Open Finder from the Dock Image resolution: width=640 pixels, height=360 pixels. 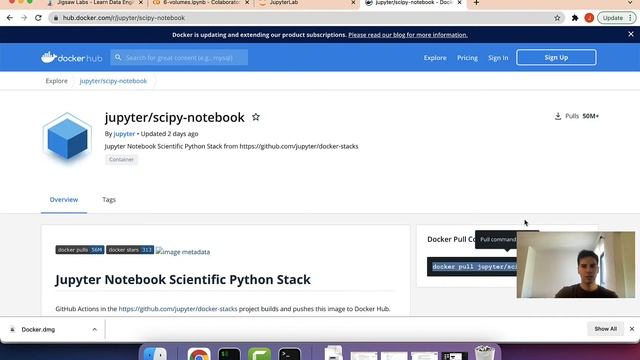pos(156,354)
